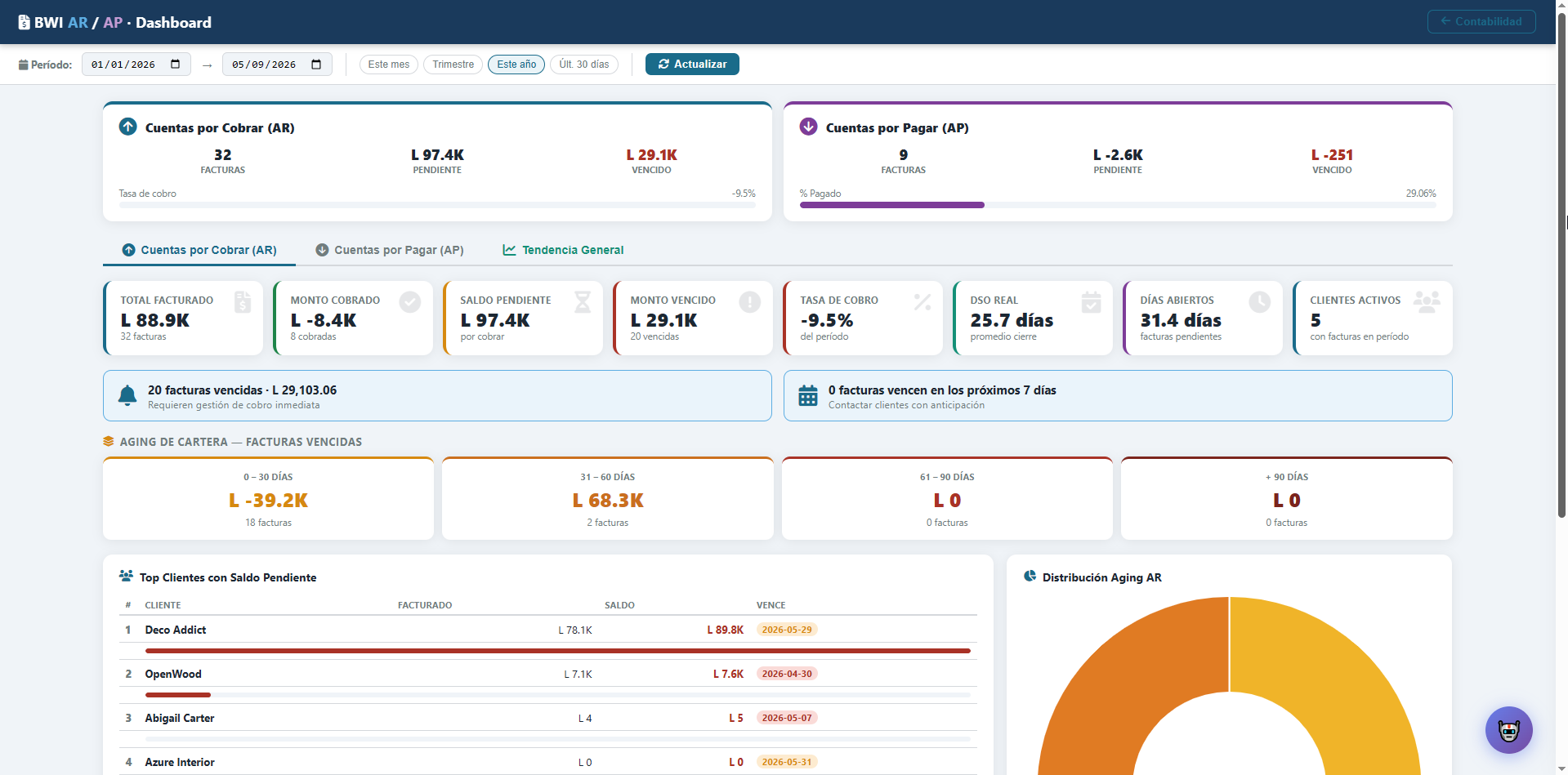Click the SALDO column header
This screenshot has width=1568, height=775.
click(x=619, y=605)
